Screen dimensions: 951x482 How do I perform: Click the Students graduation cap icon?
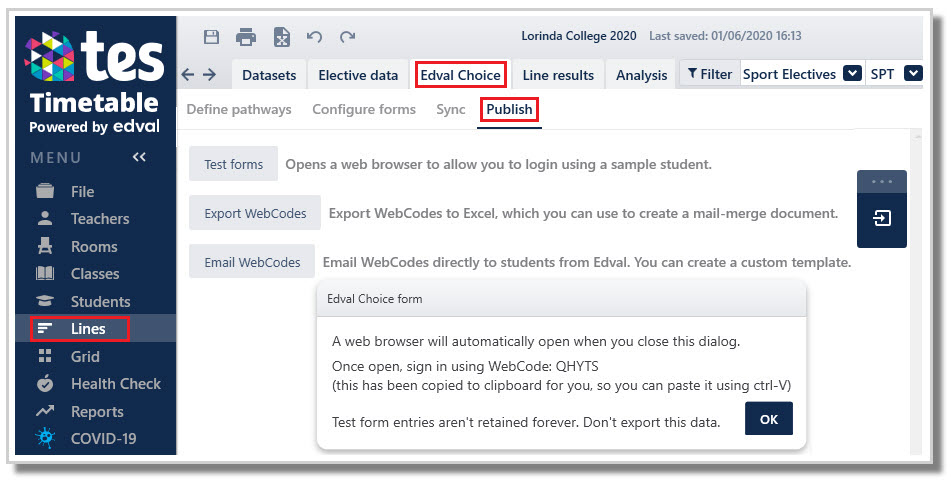coord(45,301)
